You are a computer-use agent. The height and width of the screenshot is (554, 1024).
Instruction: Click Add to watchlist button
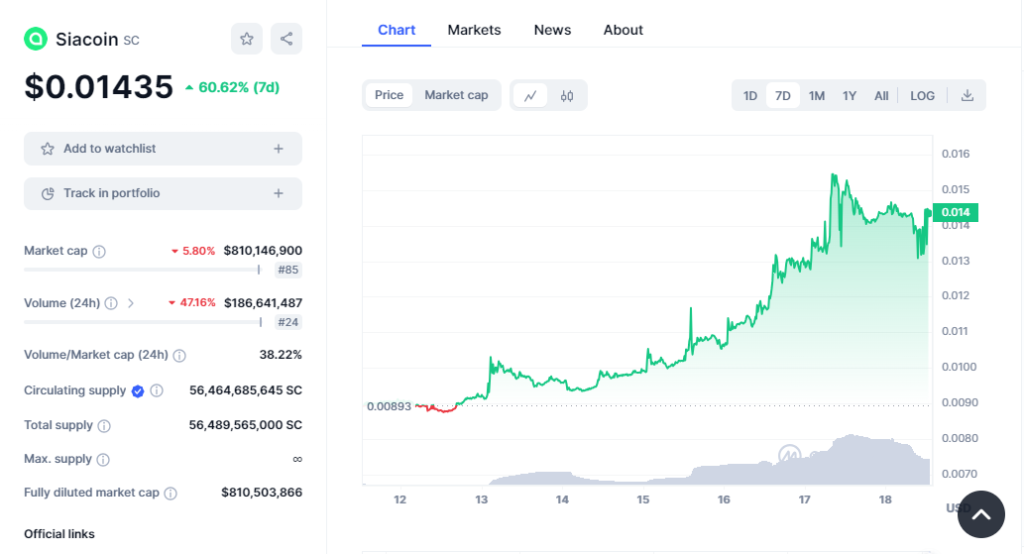(x=163, y=149)
